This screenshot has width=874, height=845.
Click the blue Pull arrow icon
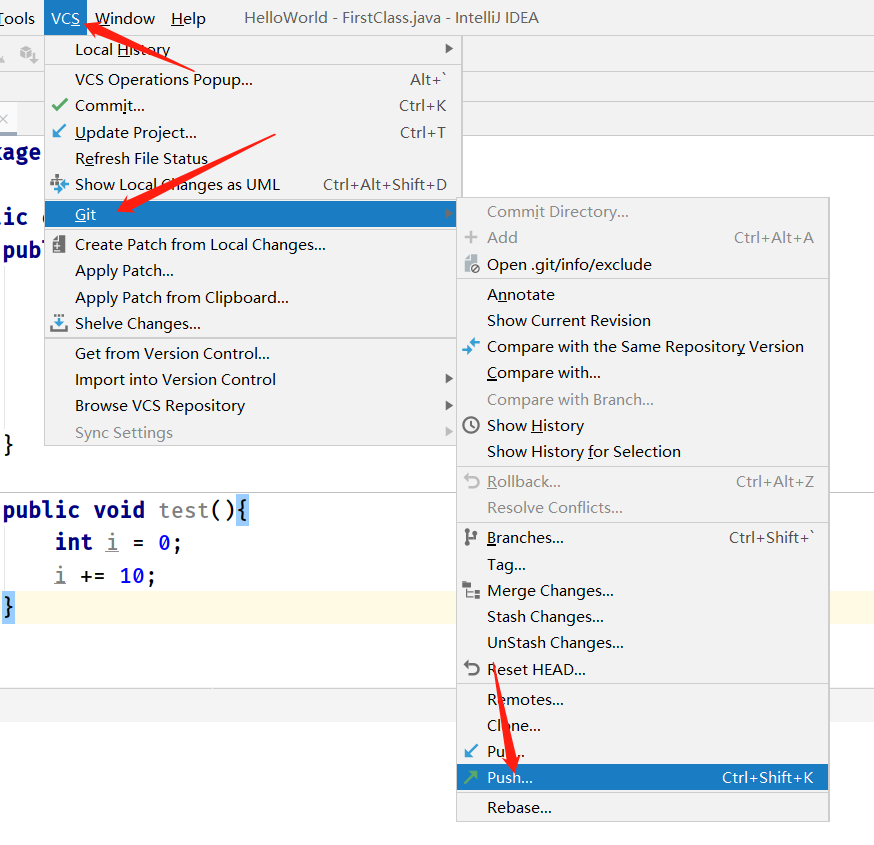click(471, 751)
